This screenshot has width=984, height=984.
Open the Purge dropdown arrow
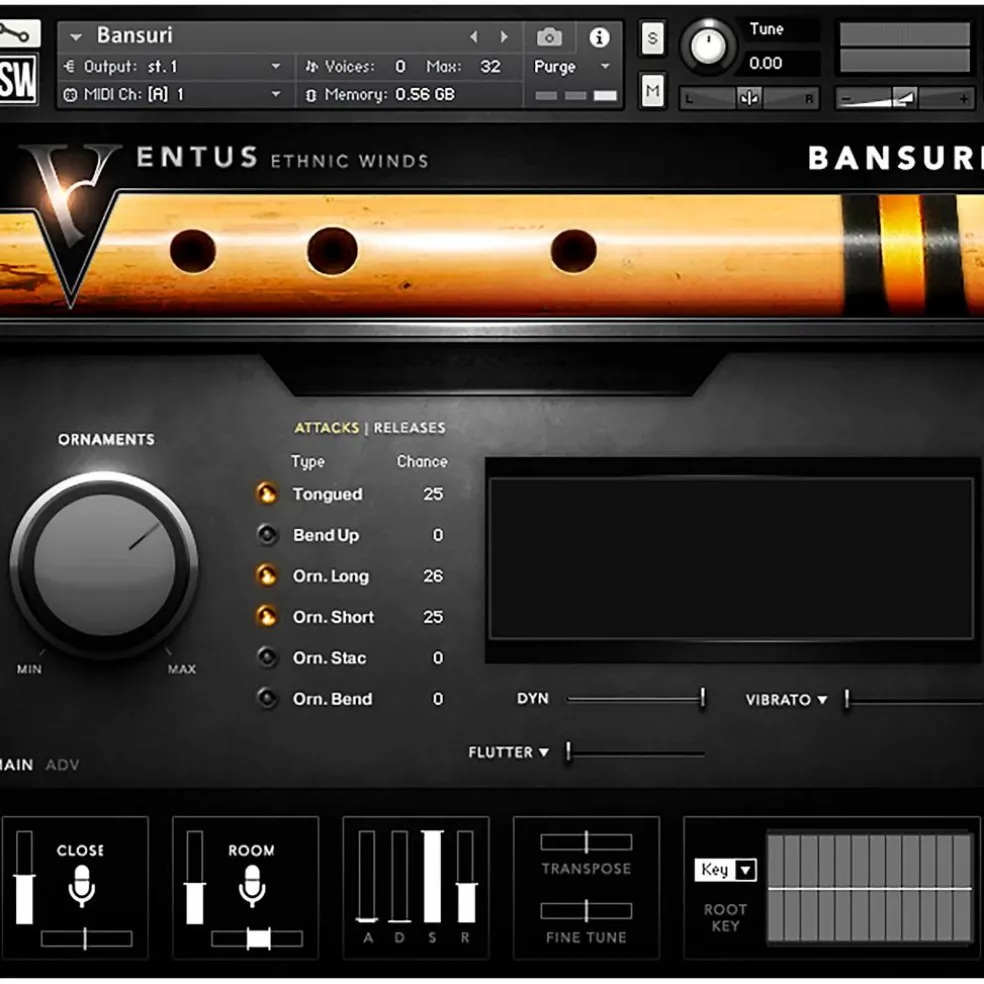pyautogui.click(x=605, y=67)
